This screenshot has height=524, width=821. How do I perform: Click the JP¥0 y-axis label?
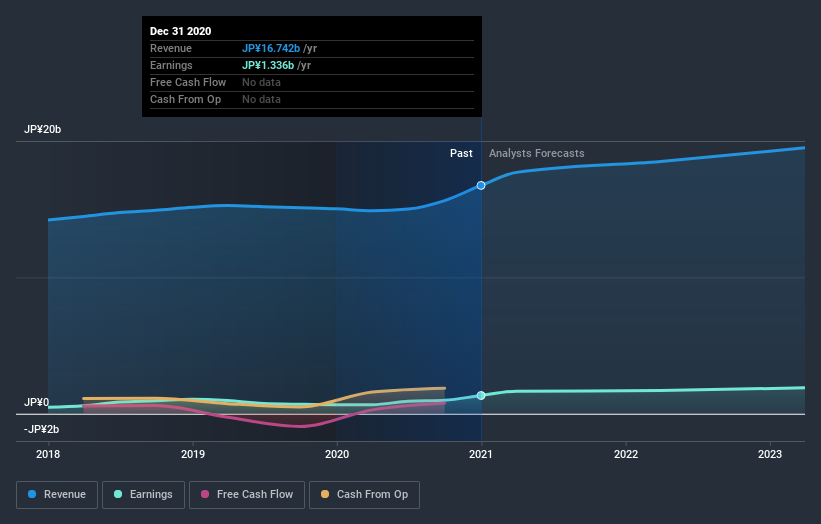(36, 402)
